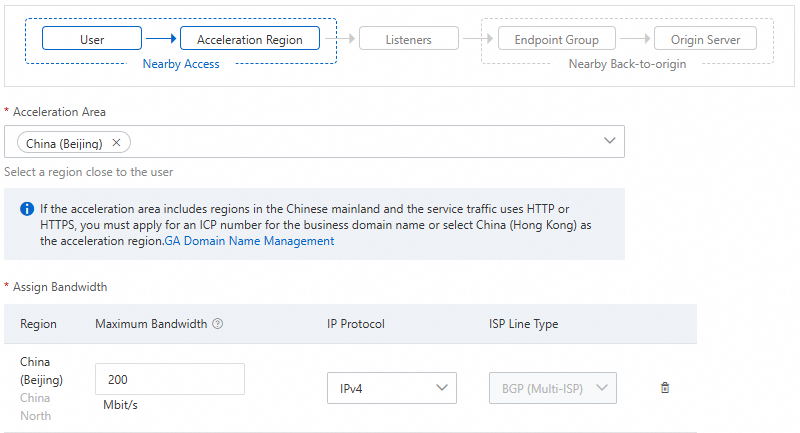Go to the Origin Server step

click(x=705, y=39)
